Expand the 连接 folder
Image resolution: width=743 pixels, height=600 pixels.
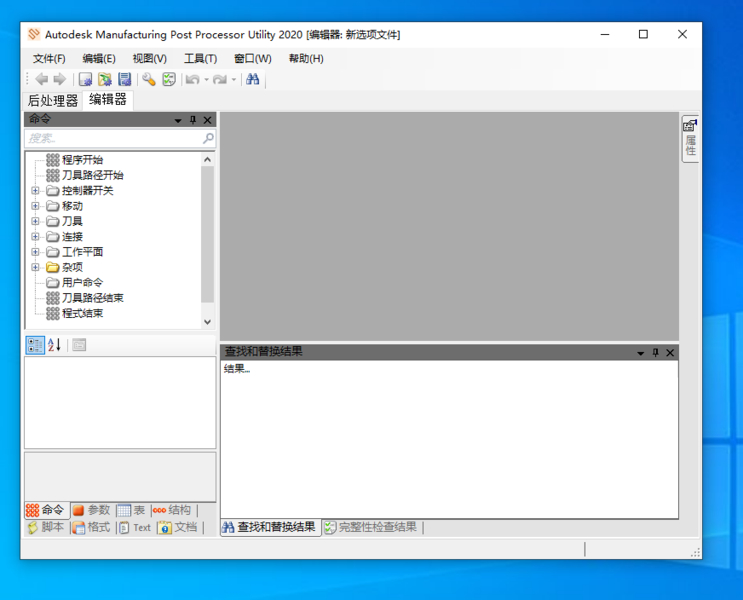click(35, 236)
